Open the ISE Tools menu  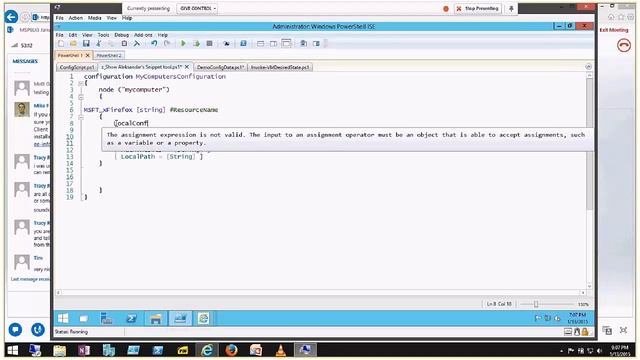[103, 35]
